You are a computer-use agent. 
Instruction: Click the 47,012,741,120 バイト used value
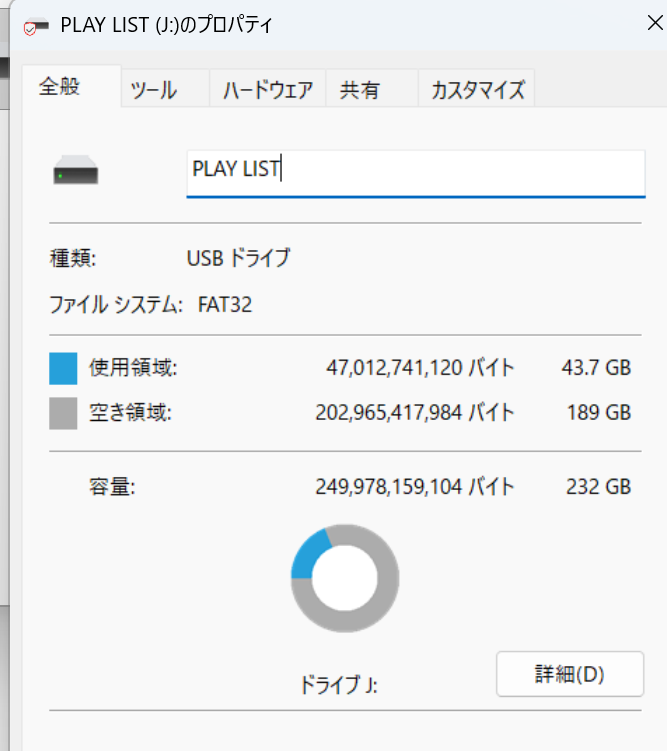[x=420, y=368]
